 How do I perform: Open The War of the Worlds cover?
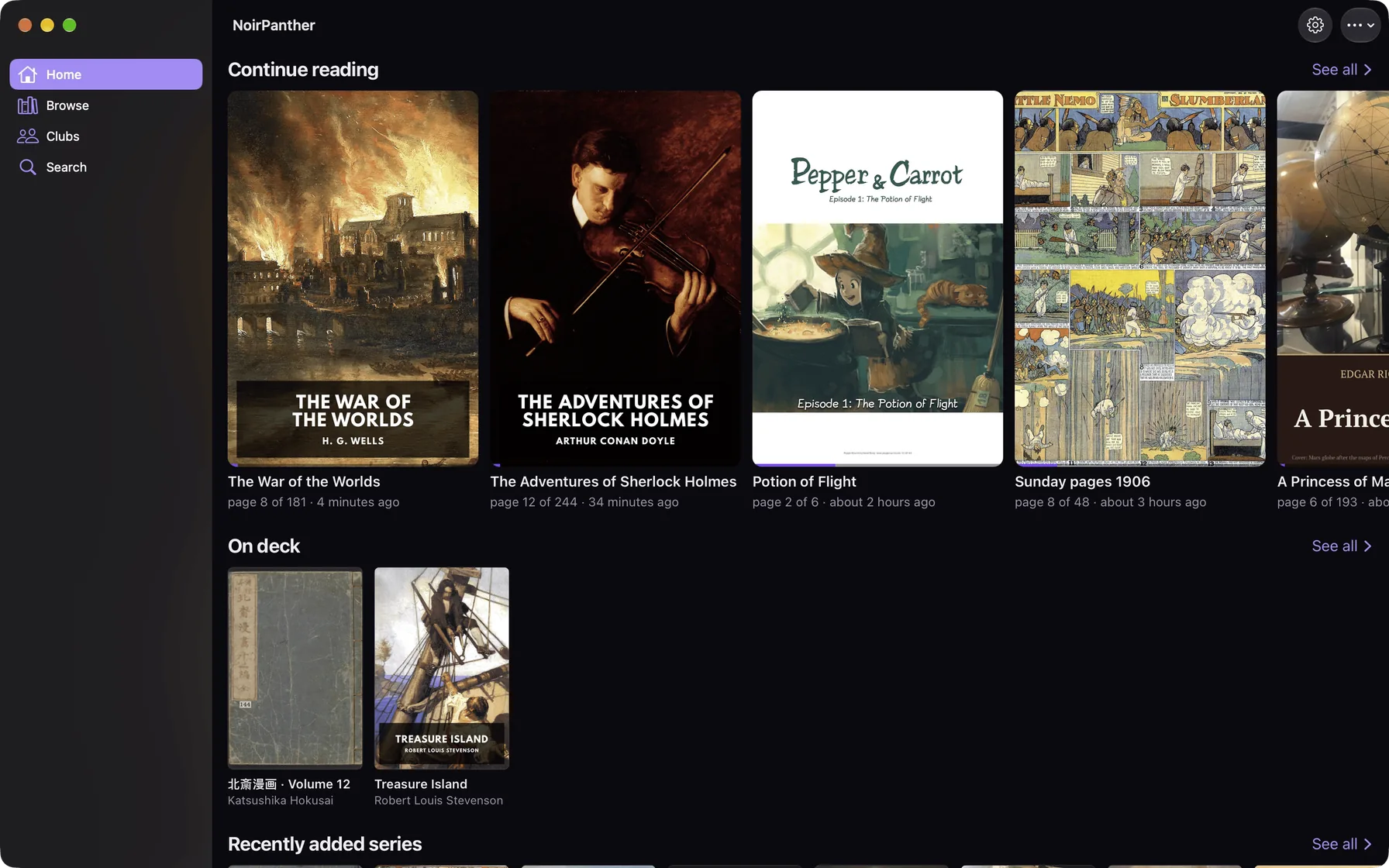pyautogui.click(x=353, y=278)
